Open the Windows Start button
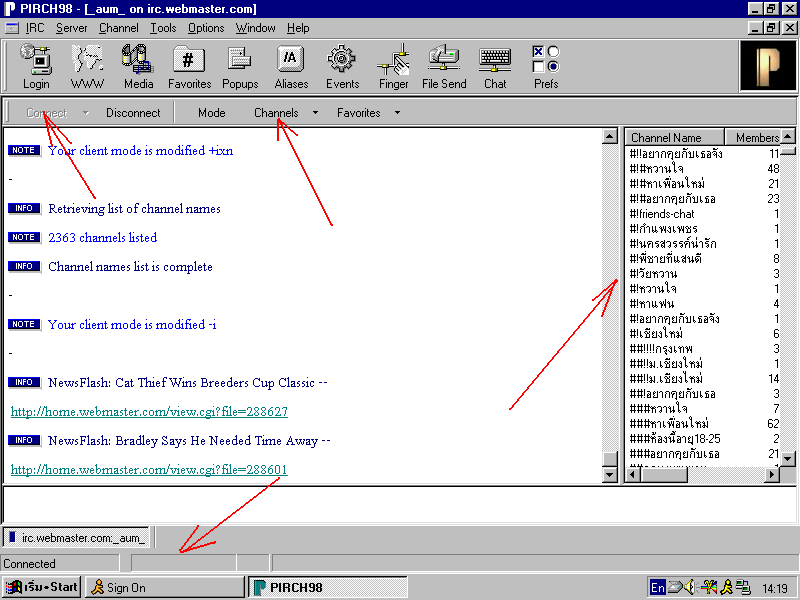The height and width of the screenshot is (600, 800). click(42, 587)
